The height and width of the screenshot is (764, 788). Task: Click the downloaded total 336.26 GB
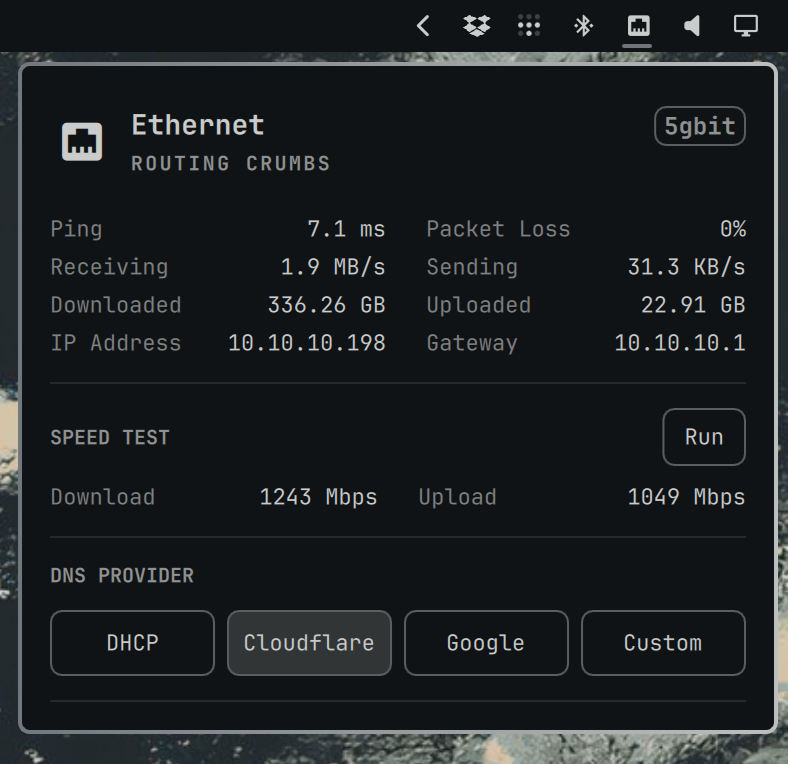[x=327, y=305]
